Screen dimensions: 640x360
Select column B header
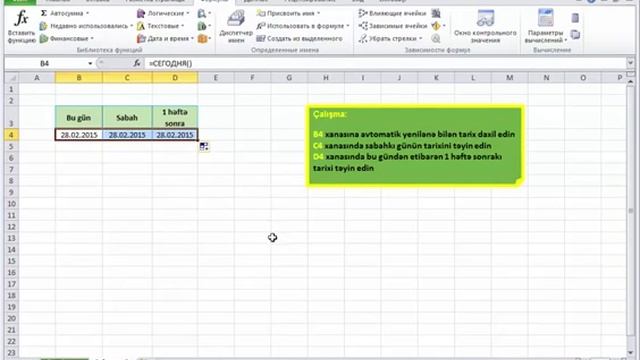(x=79, y=78)
